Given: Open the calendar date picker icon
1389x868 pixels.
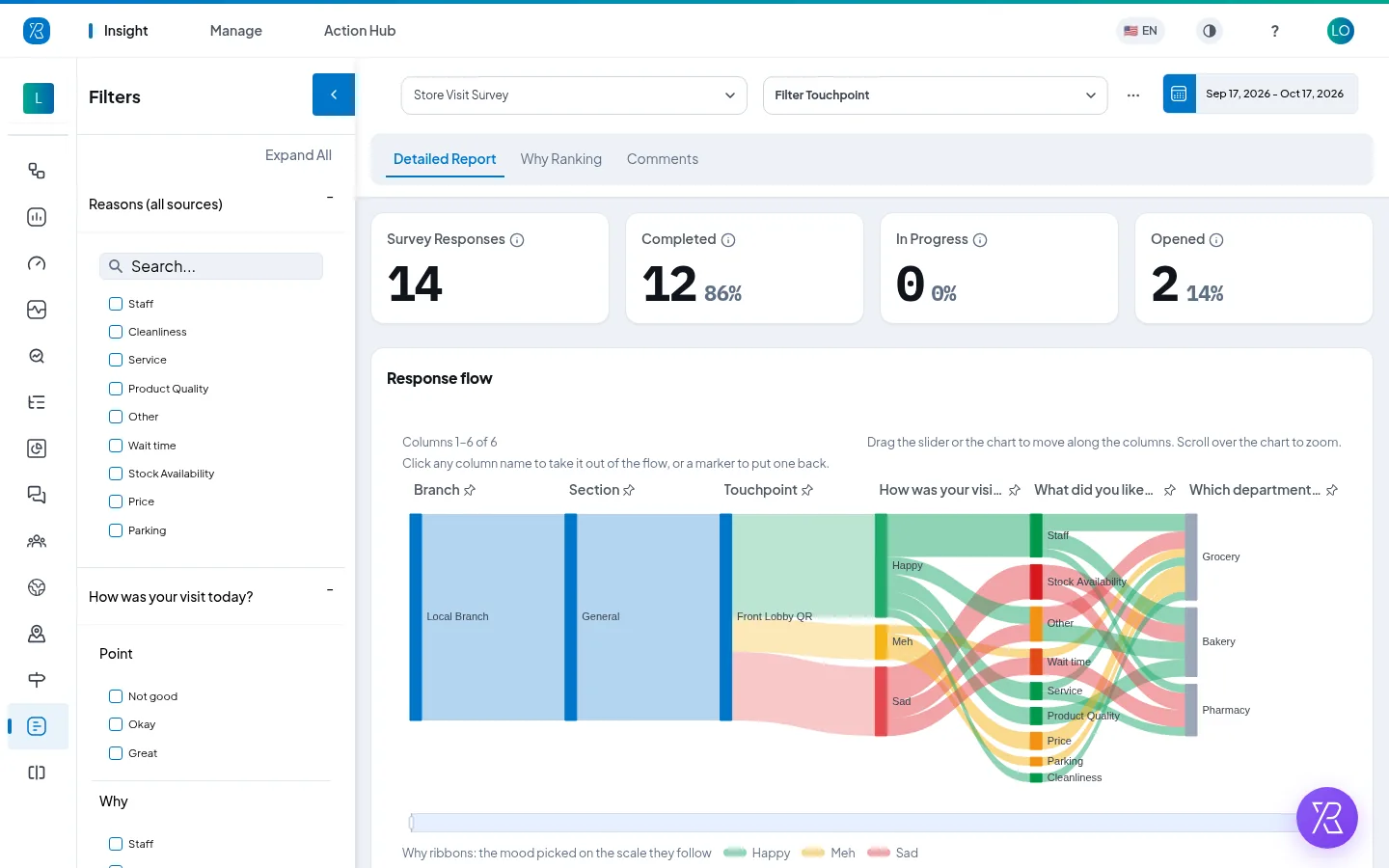Looking at the screenshot, I should pyautogui.click(x=1179, y=94).
